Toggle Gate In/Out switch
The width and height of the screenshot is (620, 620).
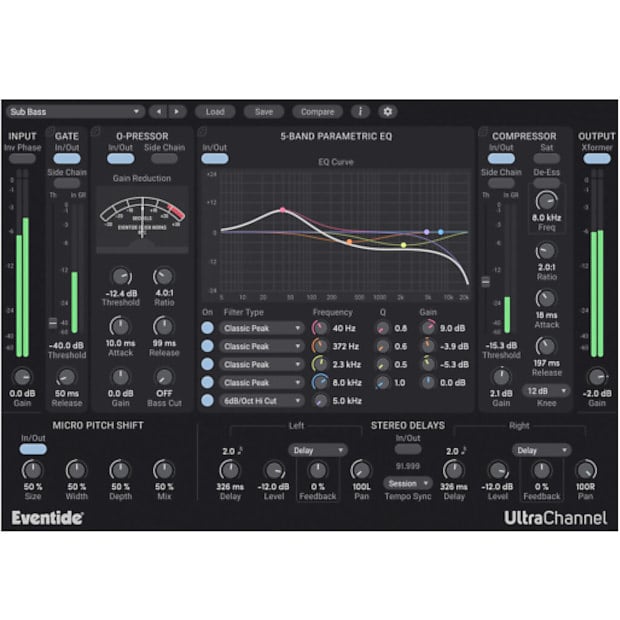pos(67,159)
